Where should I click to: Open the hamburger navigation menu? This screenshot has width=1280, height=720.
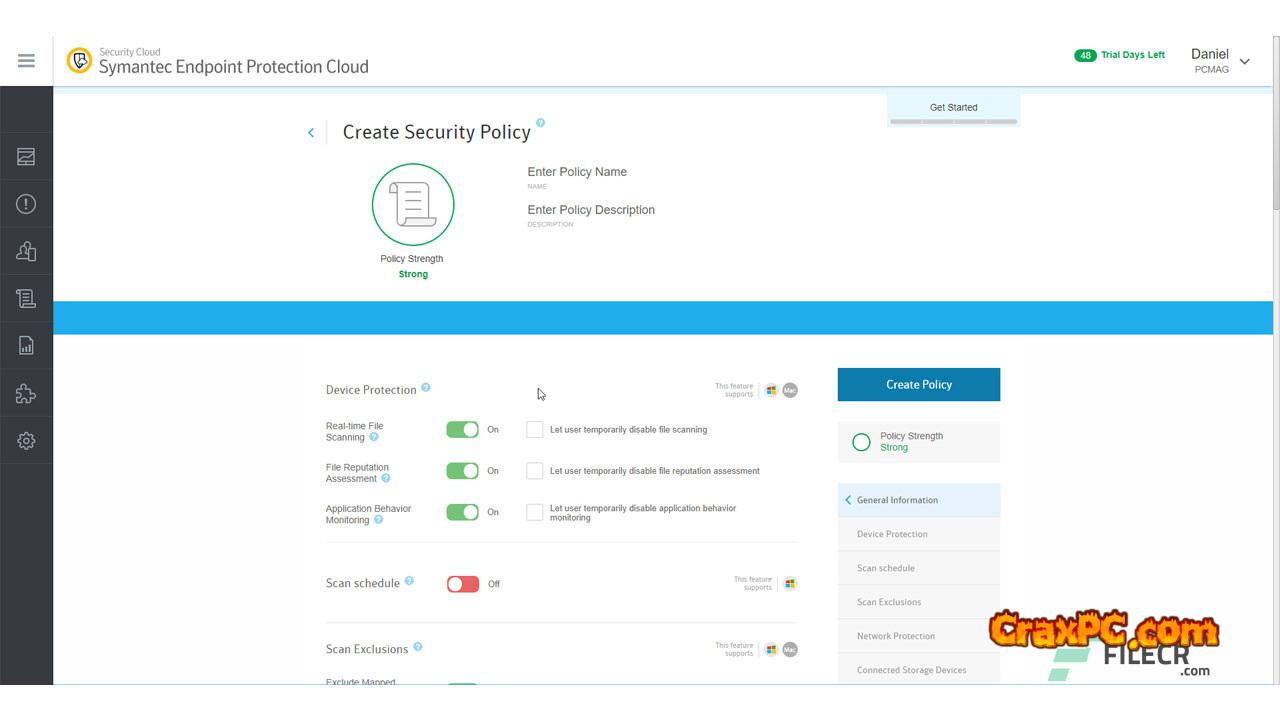pos(26,61)
